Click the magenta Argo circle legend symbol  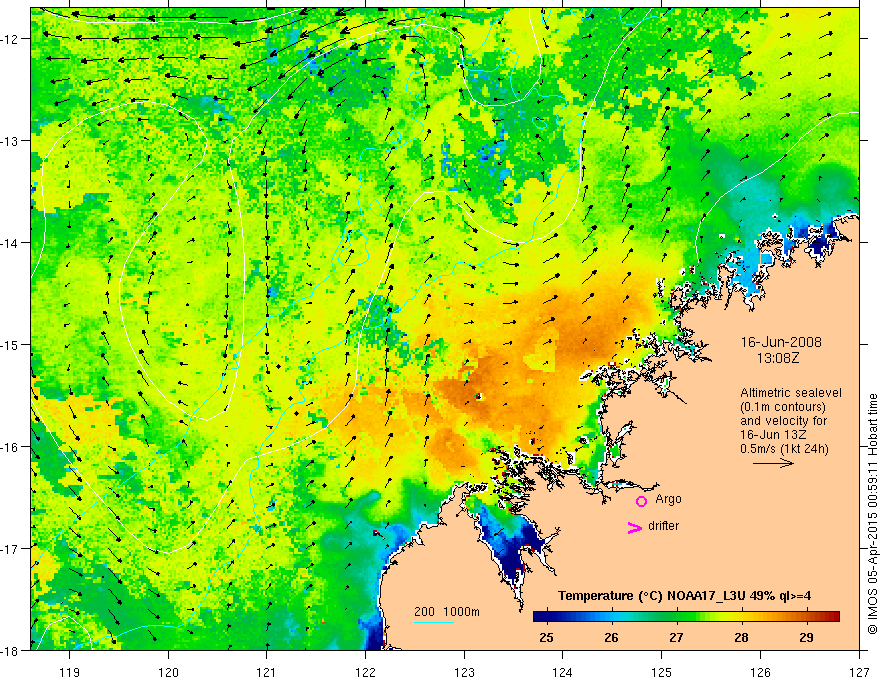coord(641,501)
